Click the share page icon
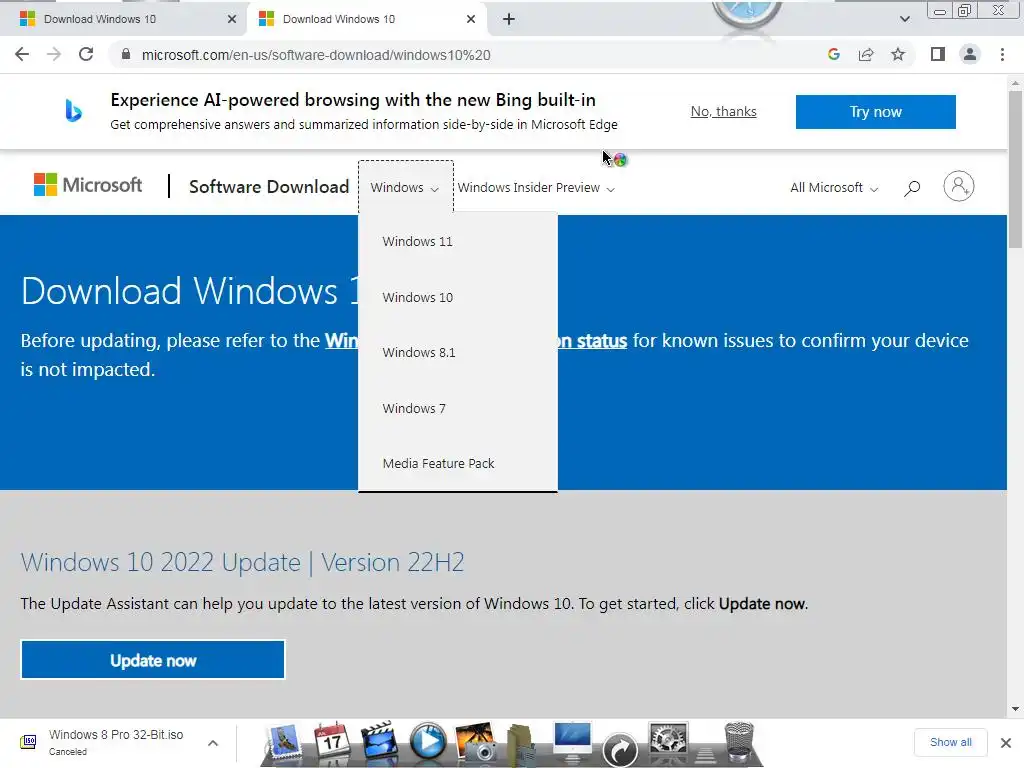This screenshot has height=768, width=1024. 866,54
